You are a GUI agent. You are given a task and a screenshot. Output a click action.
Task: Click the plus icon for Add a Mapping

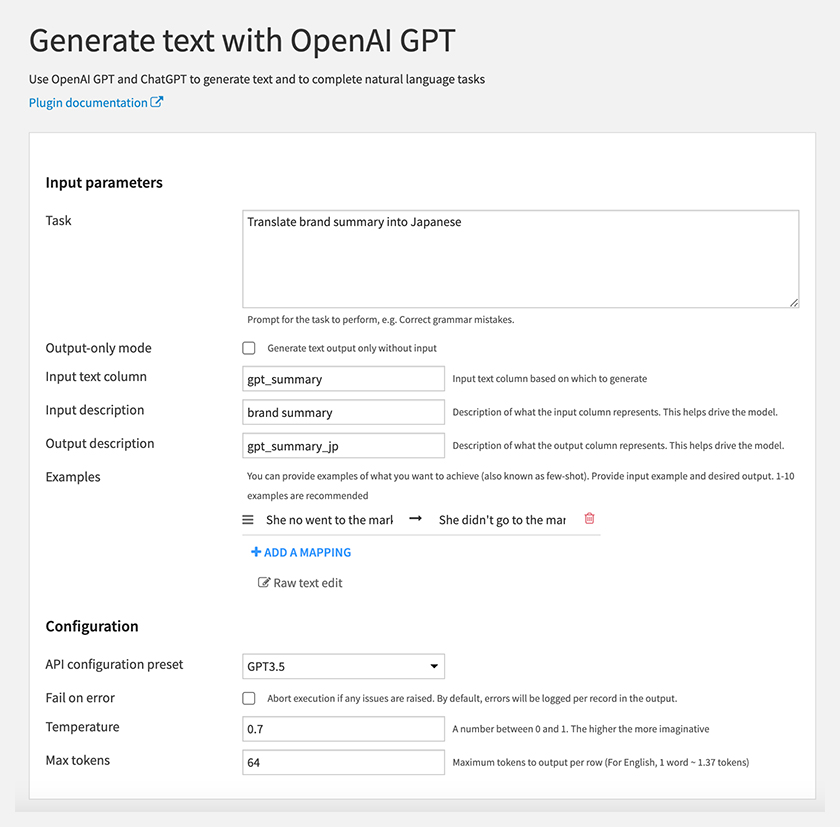click(x=256, y=552)
